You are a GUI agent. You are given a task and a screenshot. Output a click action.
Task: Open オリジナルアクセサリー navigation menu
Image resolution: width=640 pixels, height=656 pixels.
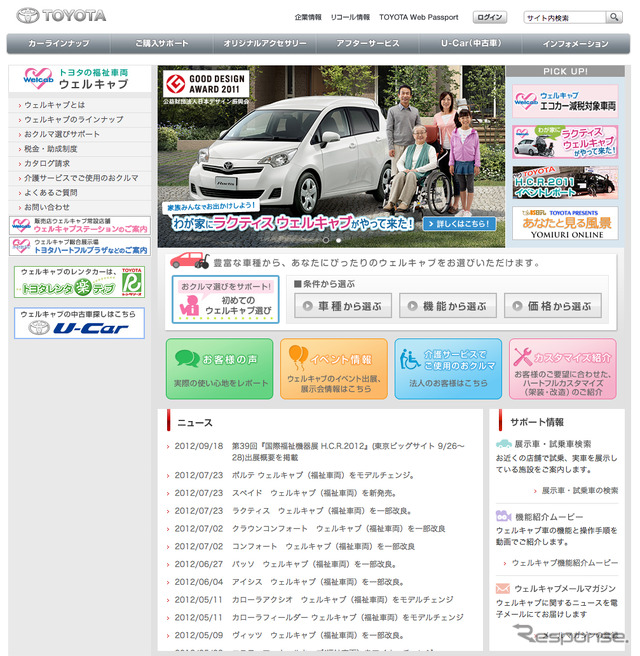pos(265,43)
